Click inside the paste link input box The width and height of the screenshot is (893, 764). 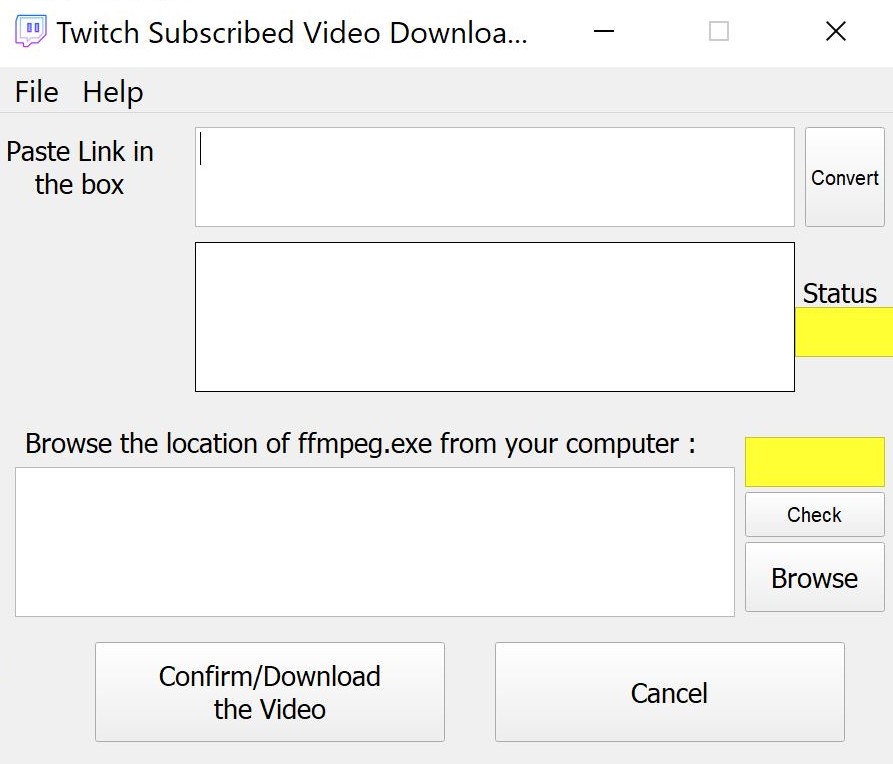click(x=495, y=175)
